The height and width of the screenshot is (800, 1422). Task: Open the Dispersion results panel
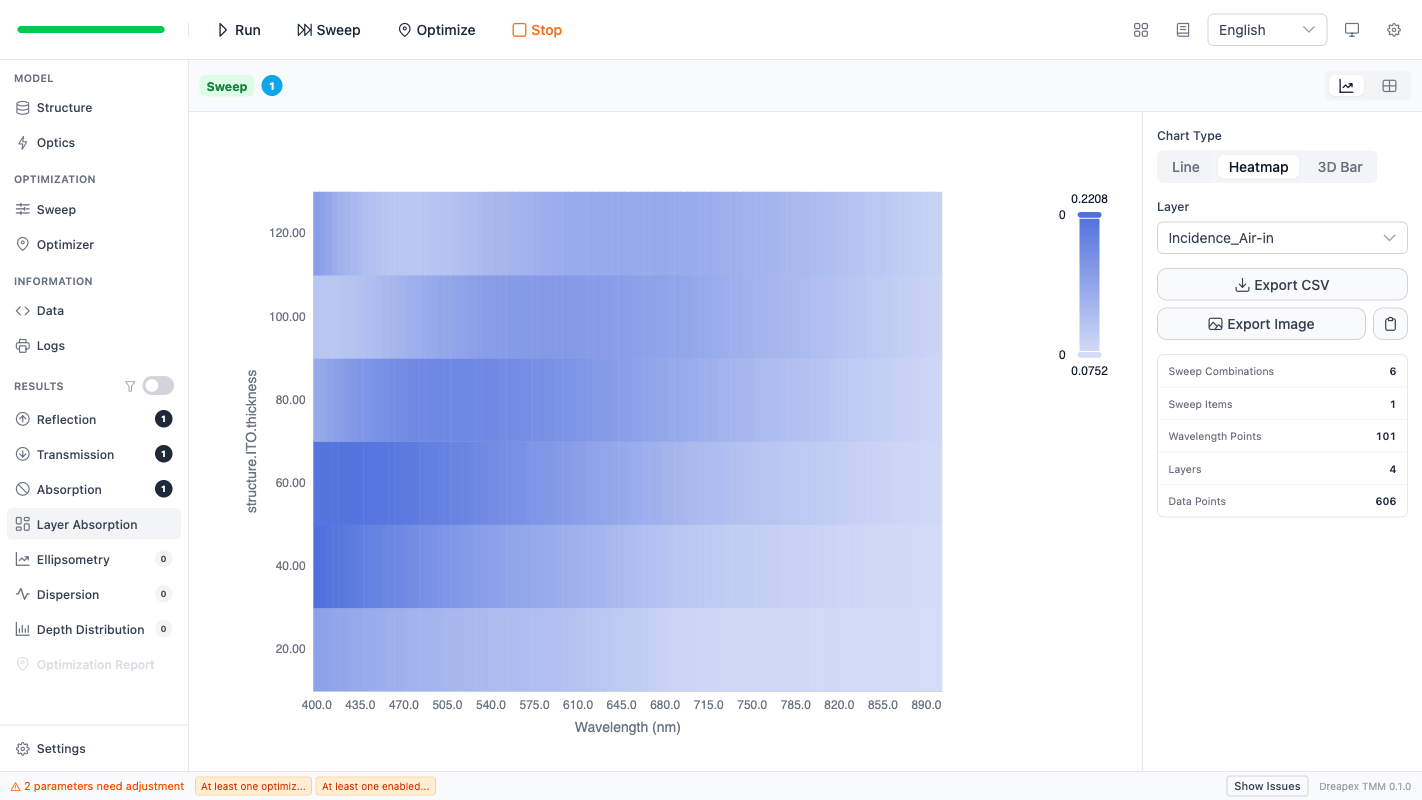(68, 594)
